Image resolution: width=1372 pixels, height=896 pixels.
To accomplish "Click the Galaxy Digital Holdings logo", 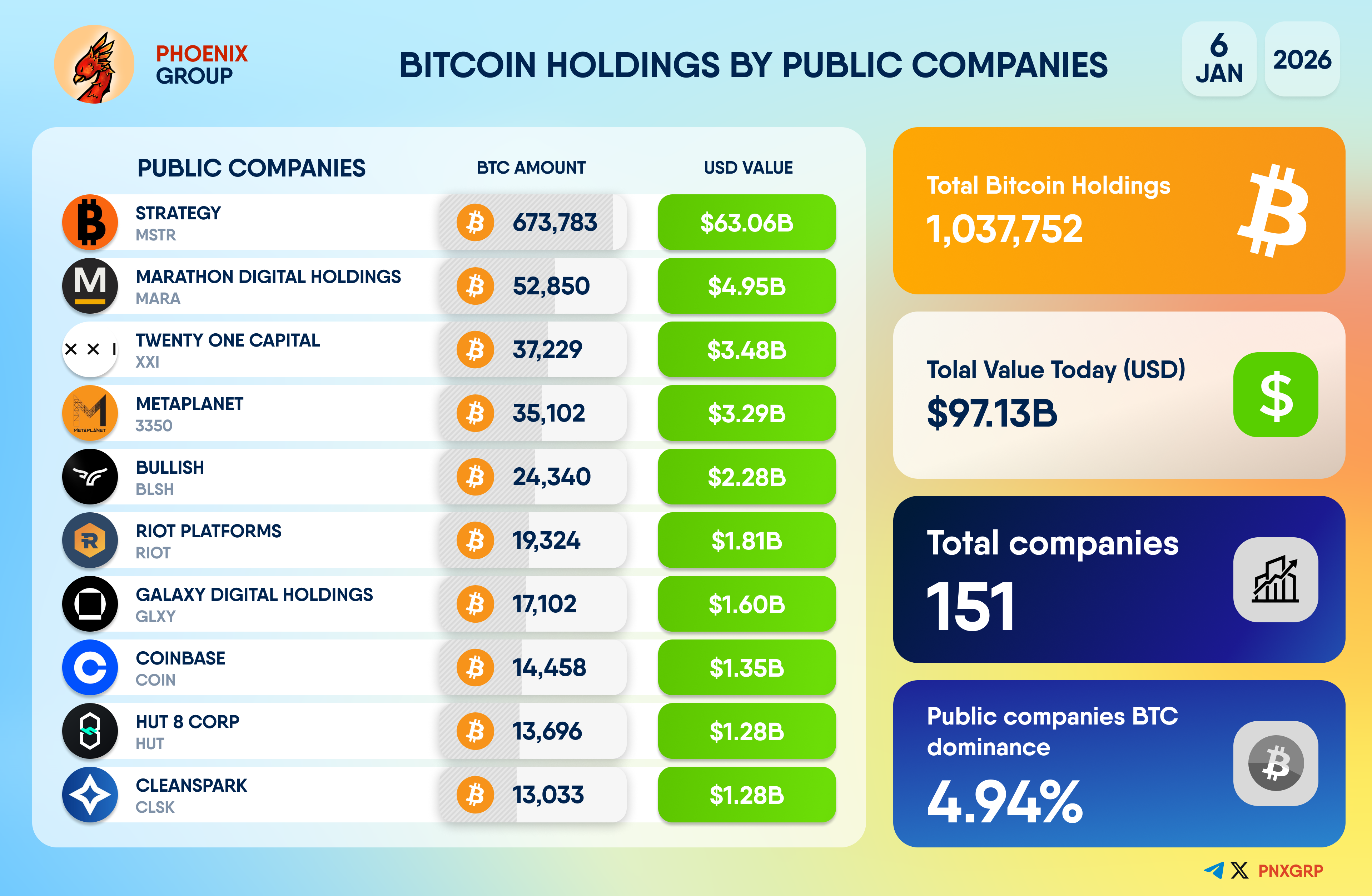I will 90,604.
